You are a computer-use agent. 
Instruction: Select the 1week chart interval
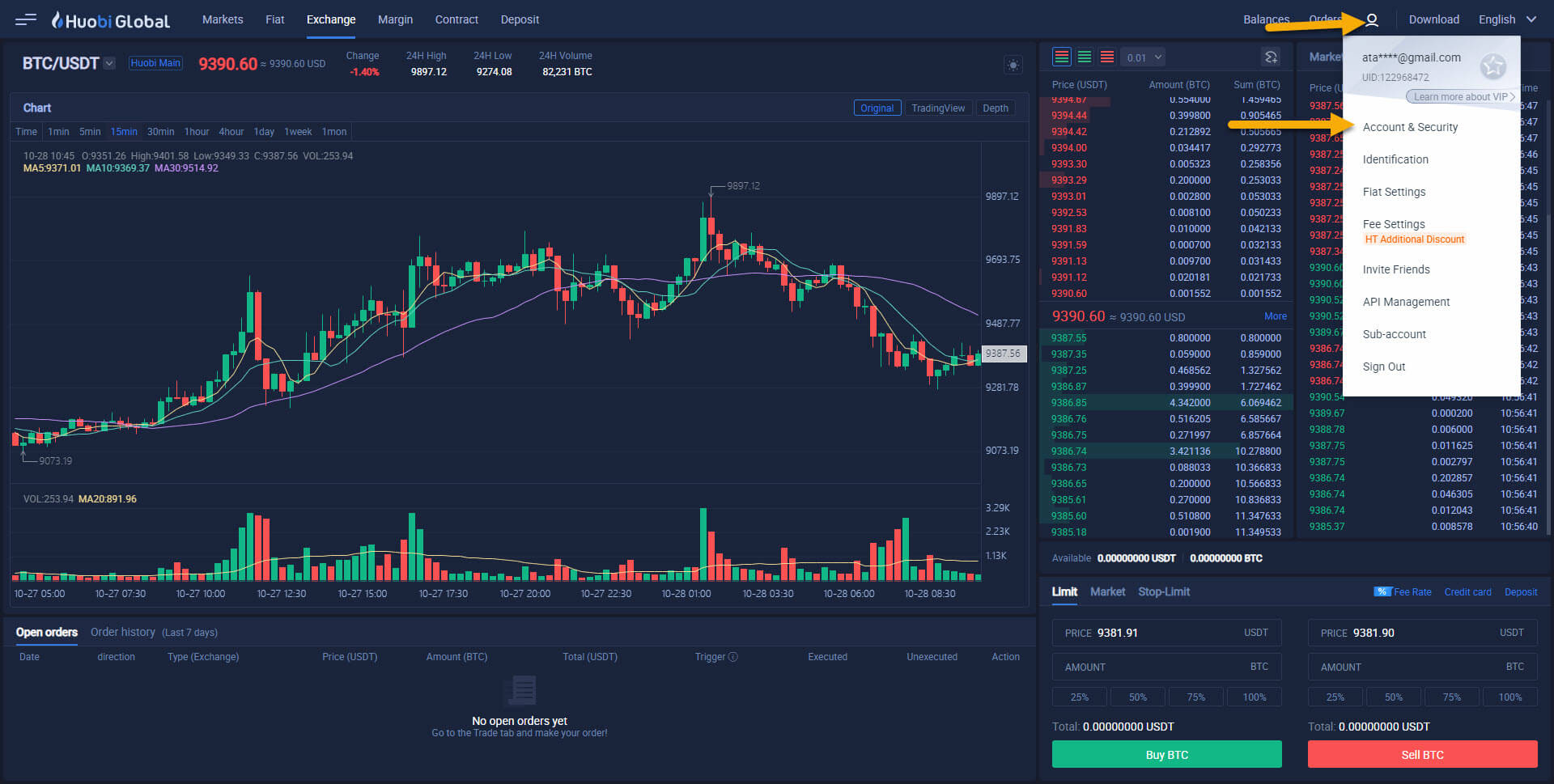pyautogui.click(x=298, y=131)
